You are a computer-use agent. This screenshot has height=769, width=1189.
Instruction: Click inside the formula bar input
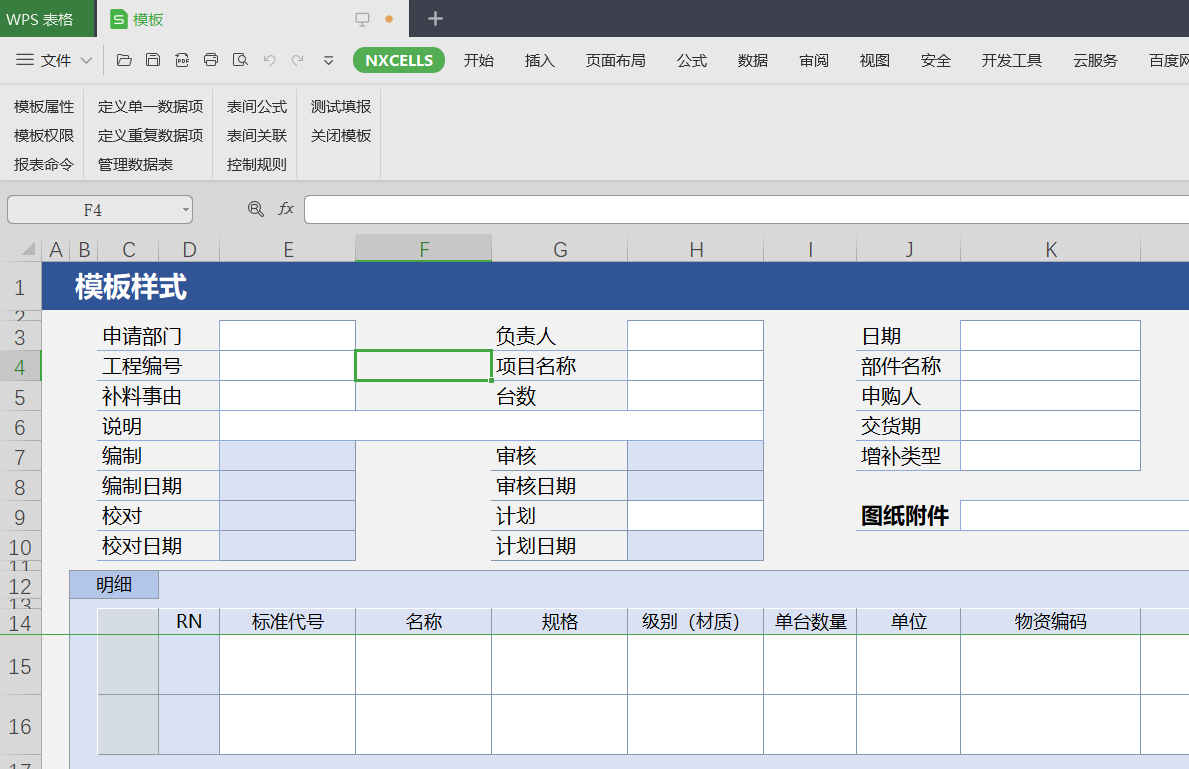point(740,209)
